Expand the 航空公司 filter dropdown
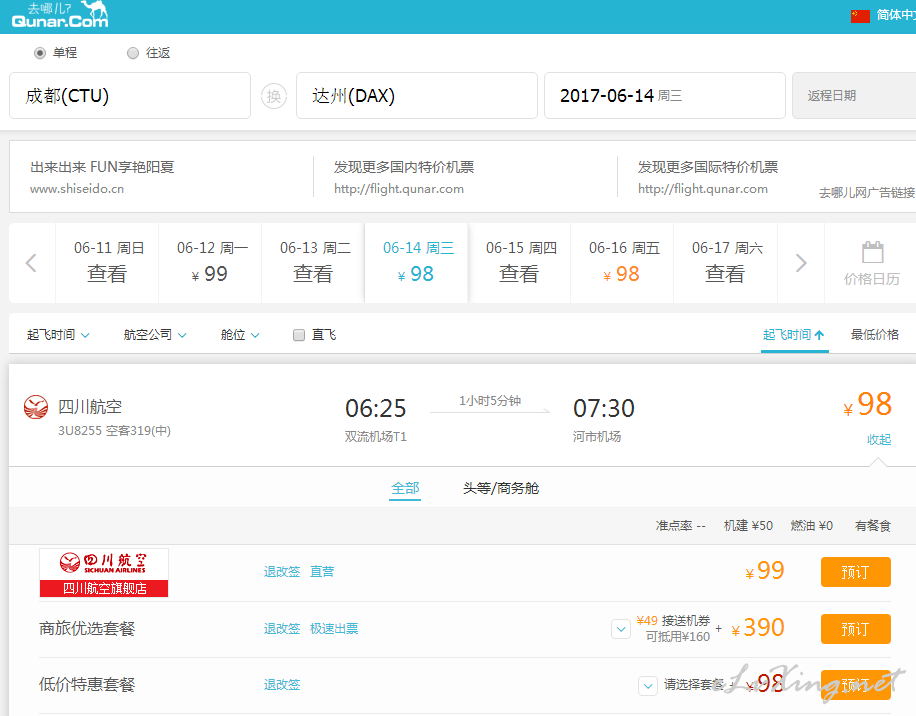 155,335
